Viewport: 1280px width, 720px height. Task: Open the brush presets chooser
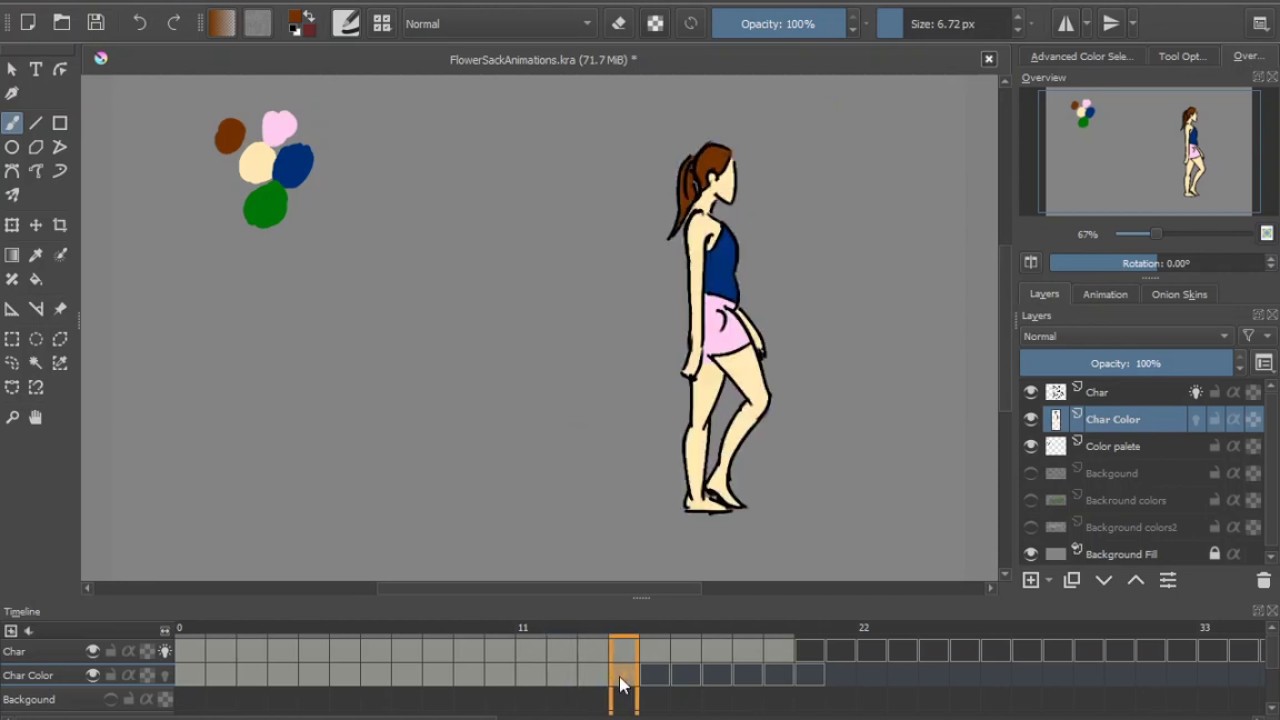(381, 23)
